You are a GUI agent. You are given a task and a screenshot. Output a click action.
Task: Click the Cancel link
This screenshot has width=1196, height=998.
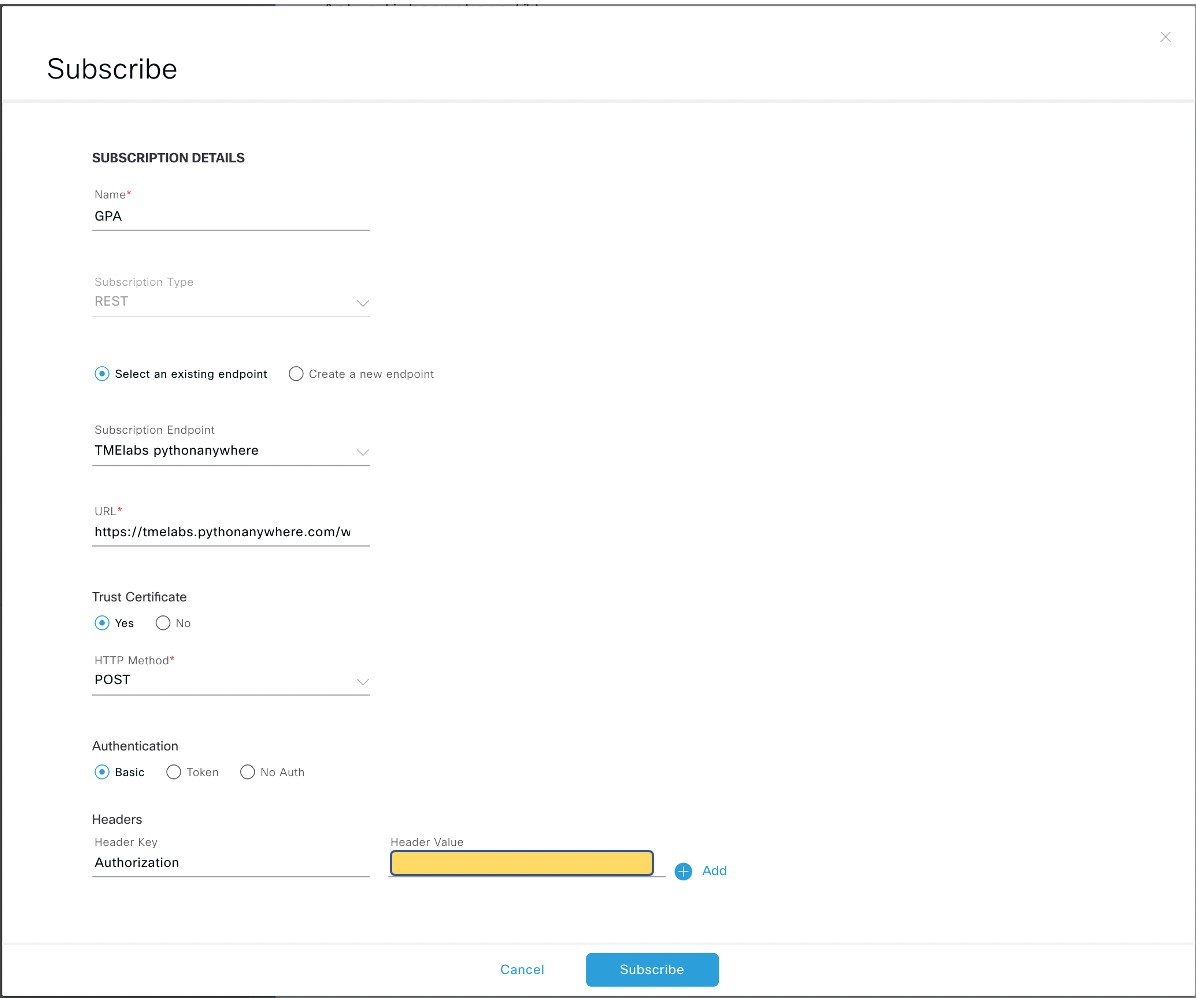522,969
